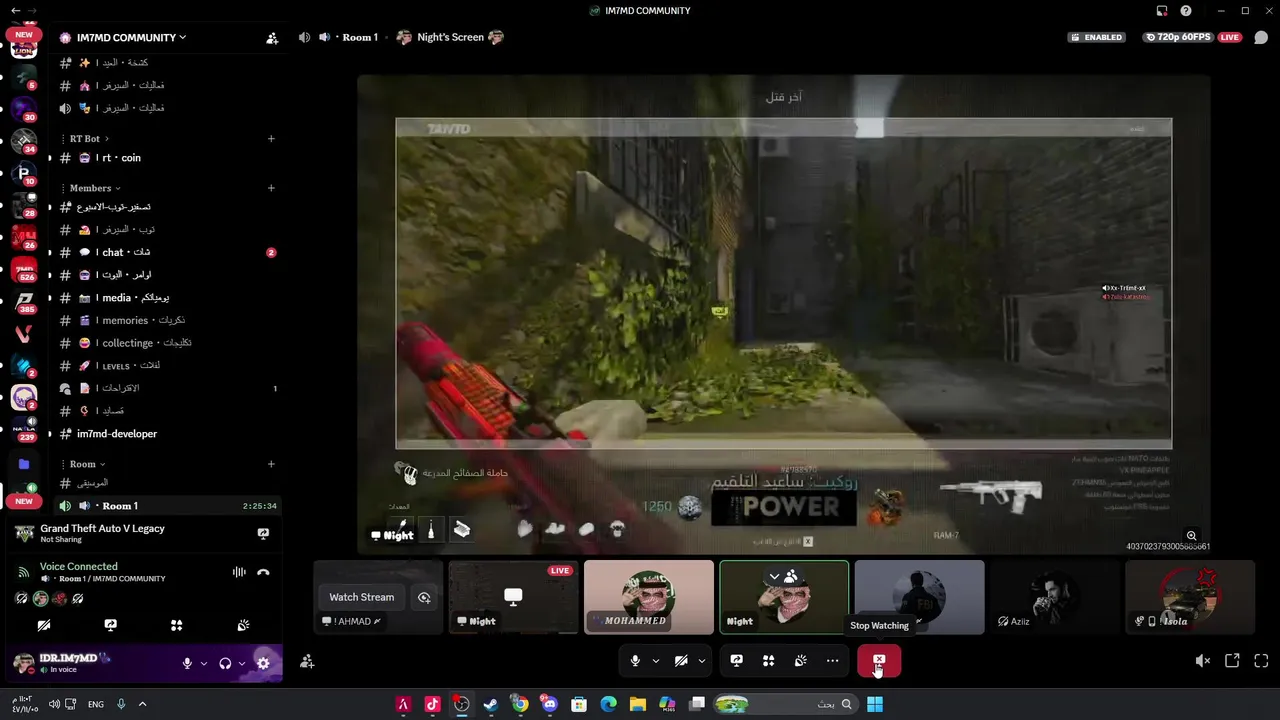
Task: Open the الاقتراحات forum channel
Action: tap(167, 388)
